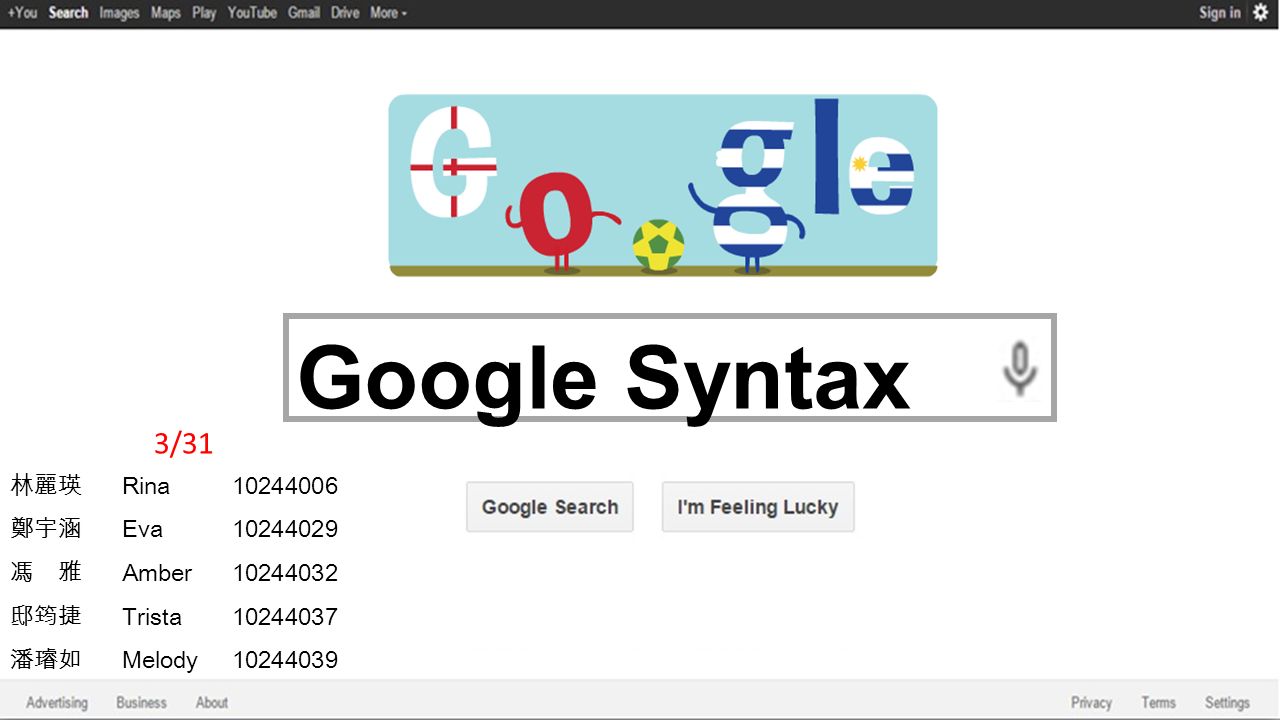Image resolution: width=1280 pixels, height=720 pixels.
Task: Click the Sign in link
Action: (1220, 13)
